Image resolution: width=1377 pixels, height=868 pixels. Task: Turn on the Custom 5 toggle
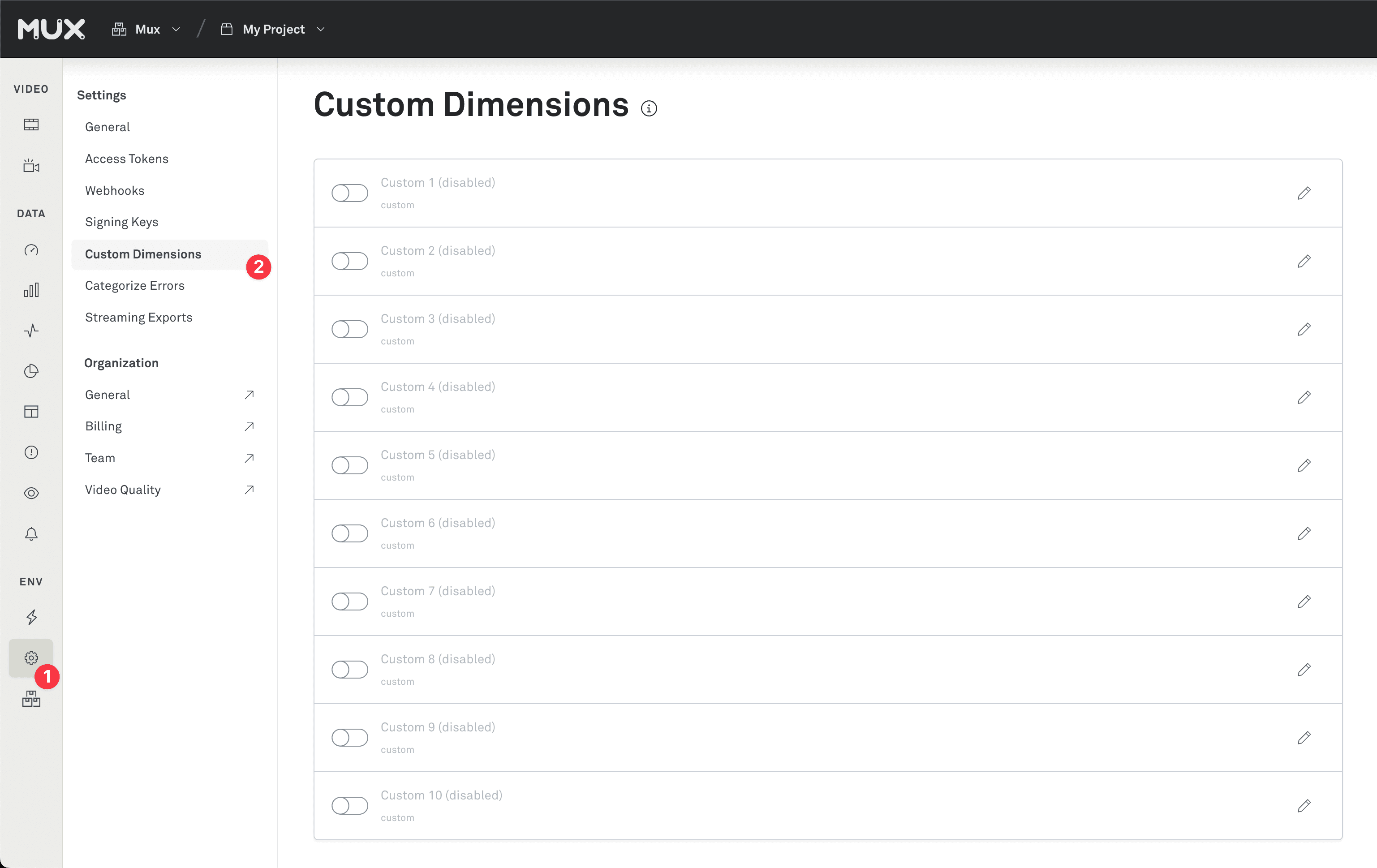349,465
